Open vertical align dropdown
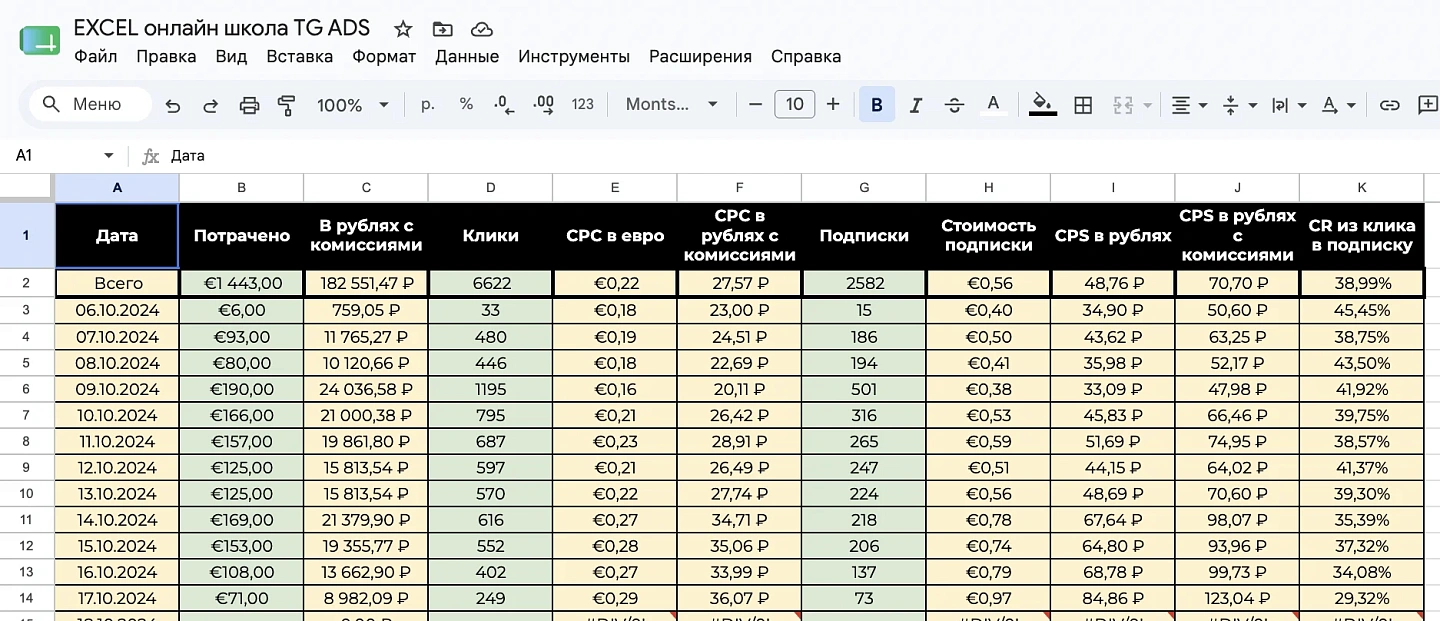This screenshot has width=1440, height=621. [x=1240, y=104]
